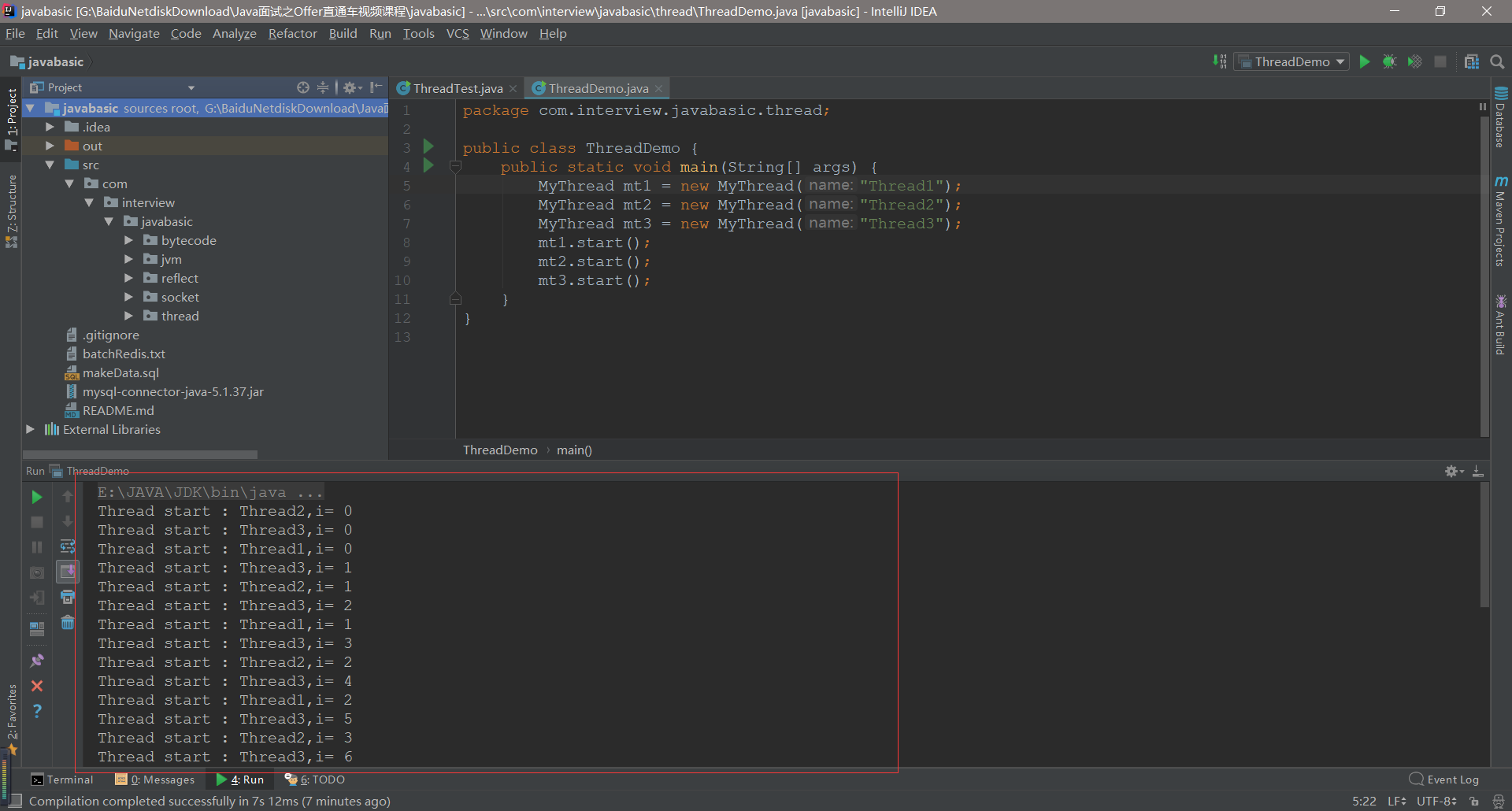Expand the thread package folder
The image size is (1512, 811).
129,316
